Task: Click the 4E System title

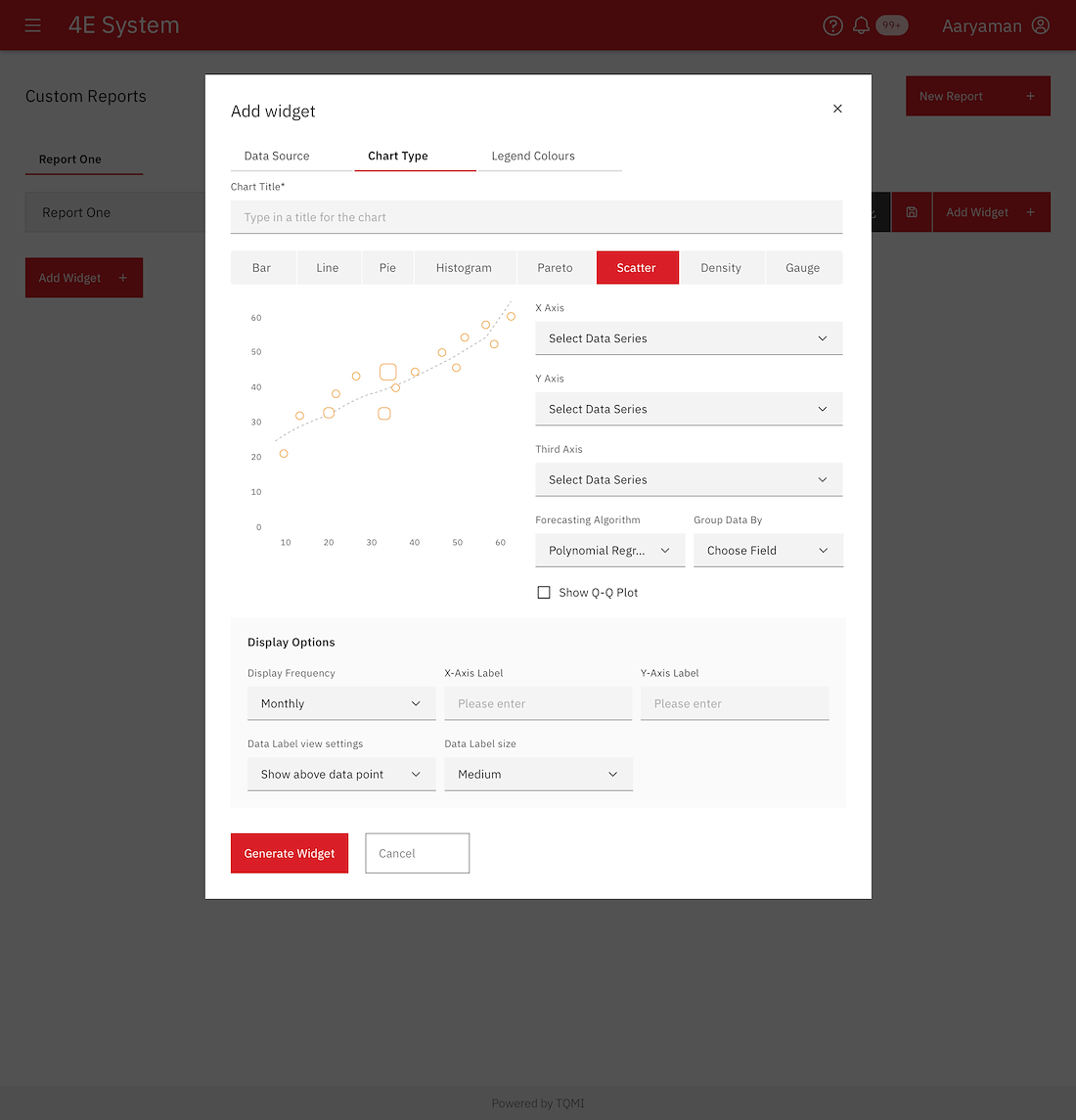Action: [123, 25]
